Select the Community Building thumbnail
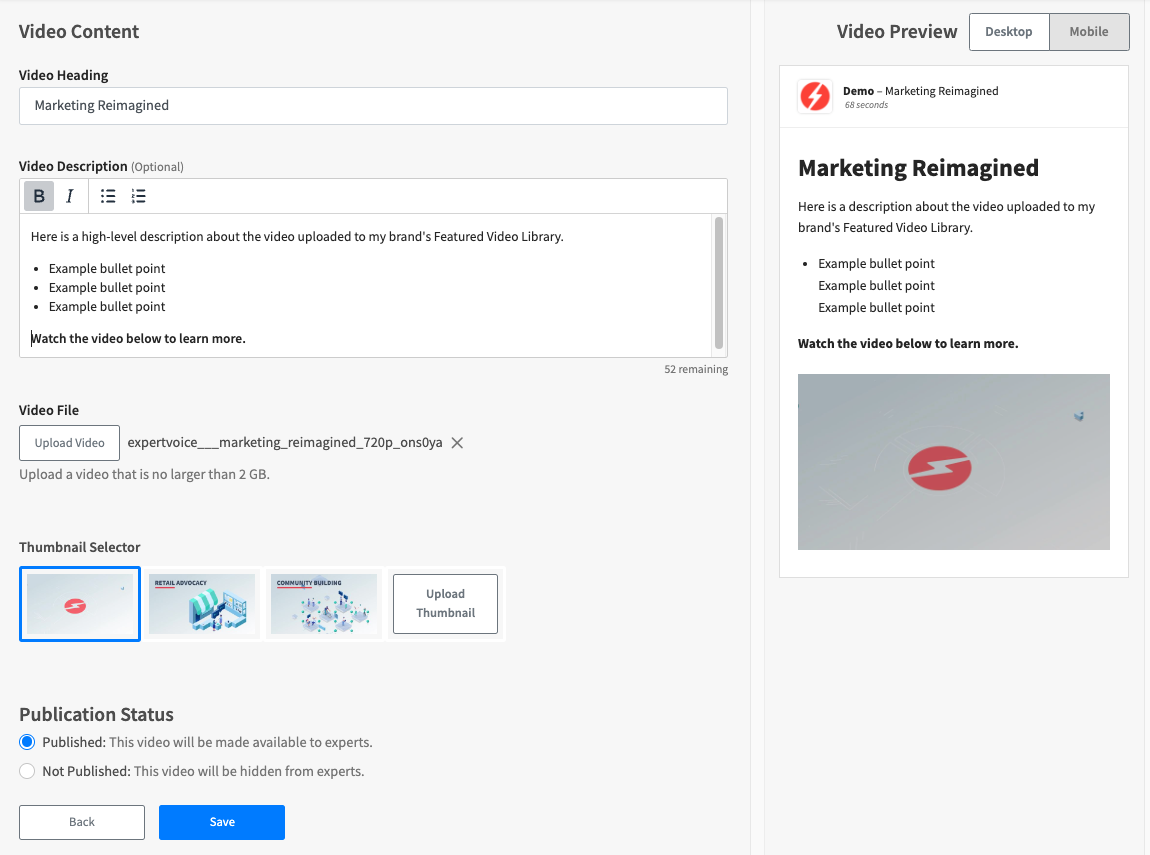The width and height of the screenshot is (1150, 855). [x=323, y=603]
